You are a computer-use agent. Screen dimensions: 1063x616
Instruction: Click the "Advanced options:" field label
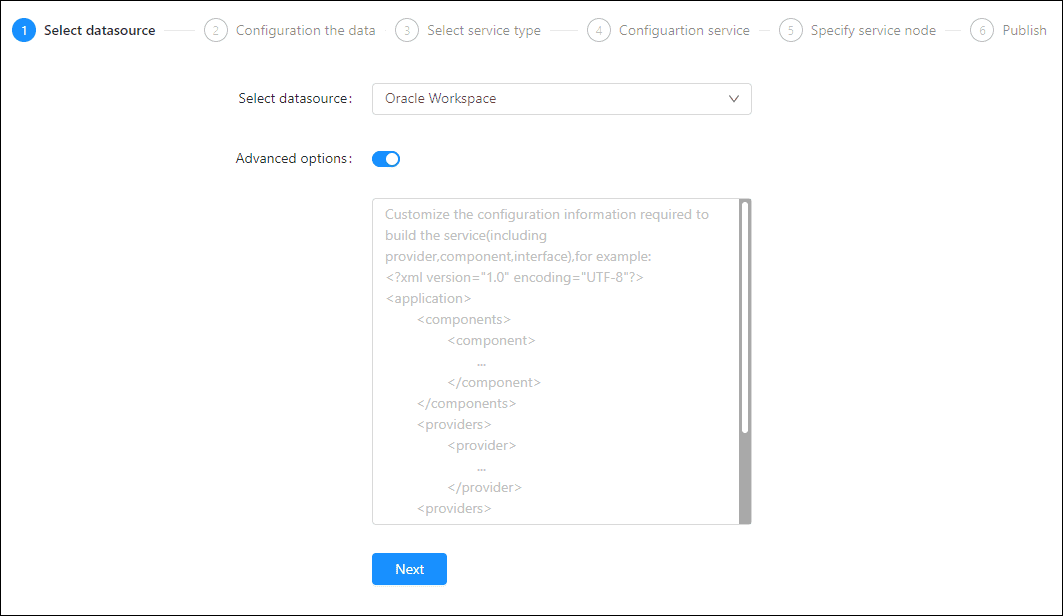(294, 159)
